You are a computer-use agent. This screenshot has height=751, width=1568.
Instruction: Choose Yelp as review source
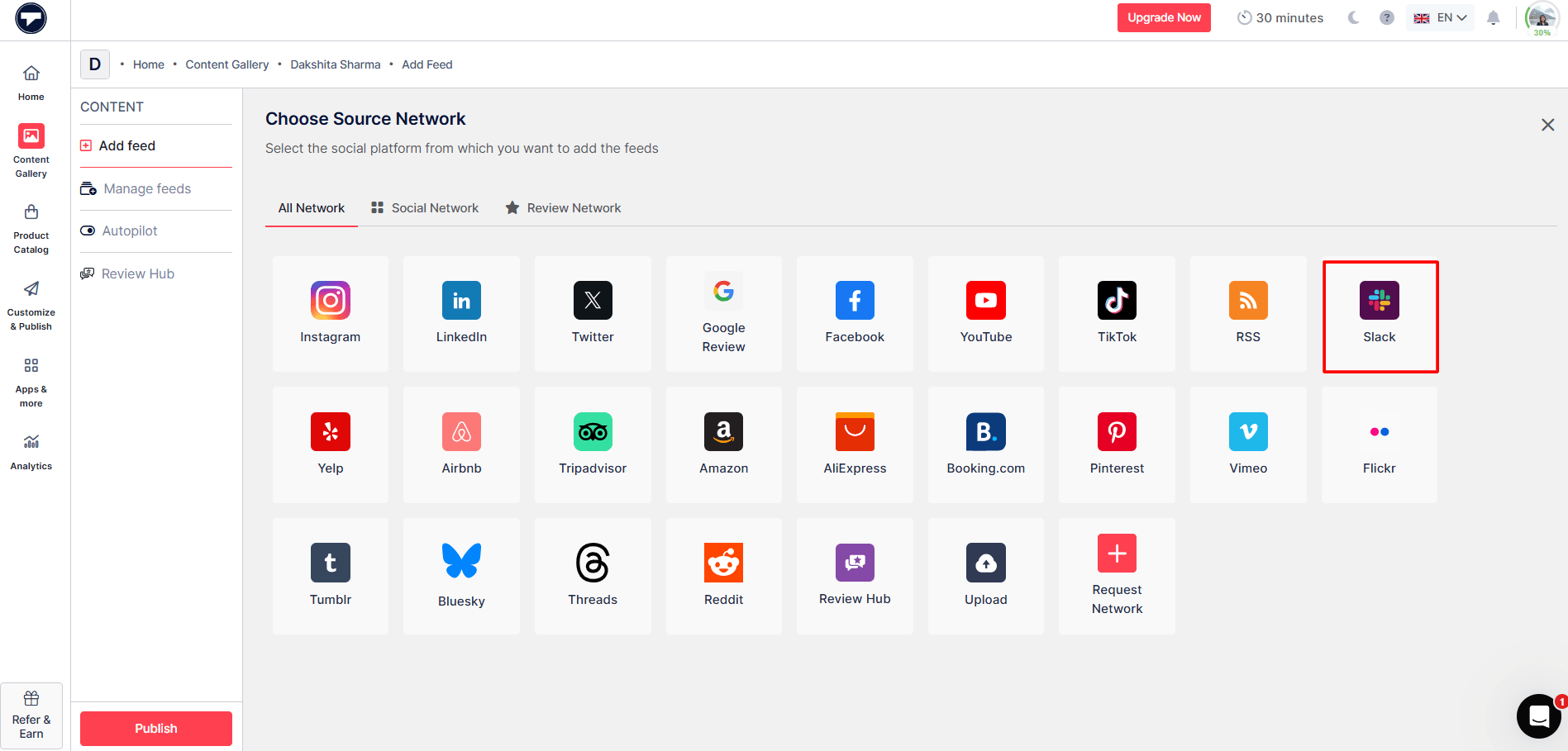point(330,445)
